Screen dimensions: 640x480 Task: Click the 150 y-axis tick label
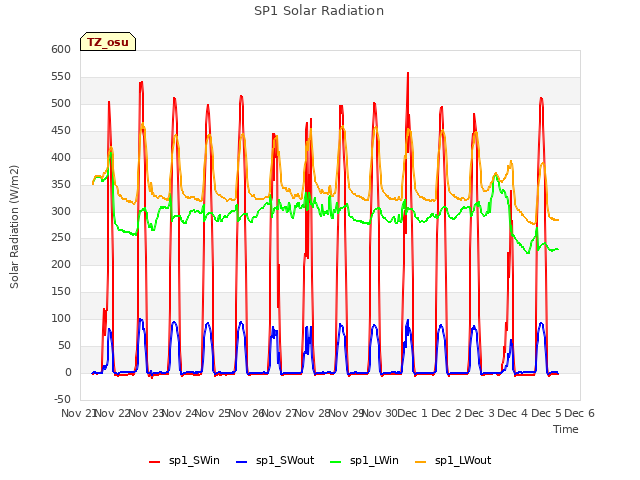pyautogui.click(x=61, y=291)
